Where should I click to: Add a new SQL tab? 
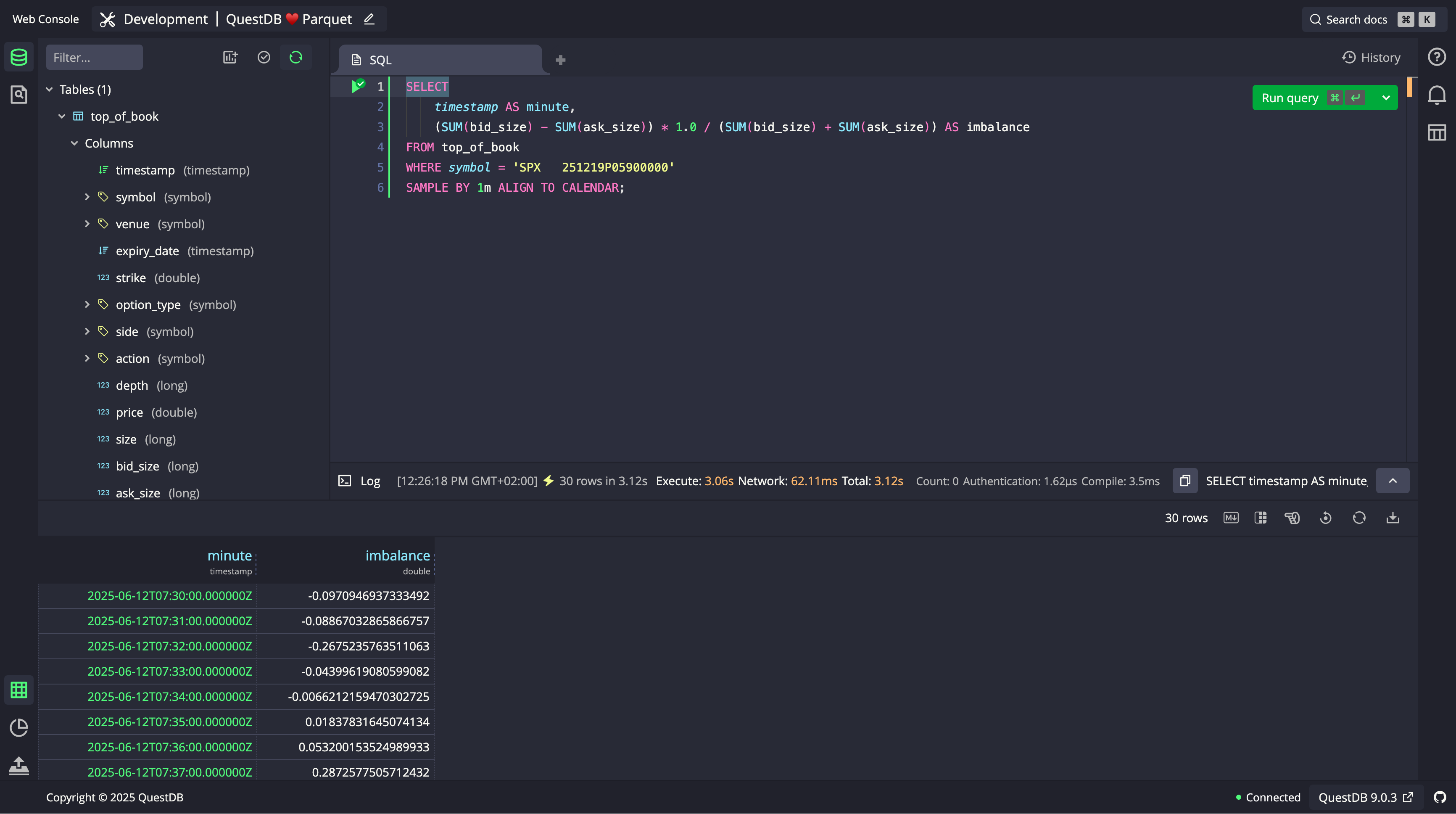(x=561, y=60)
